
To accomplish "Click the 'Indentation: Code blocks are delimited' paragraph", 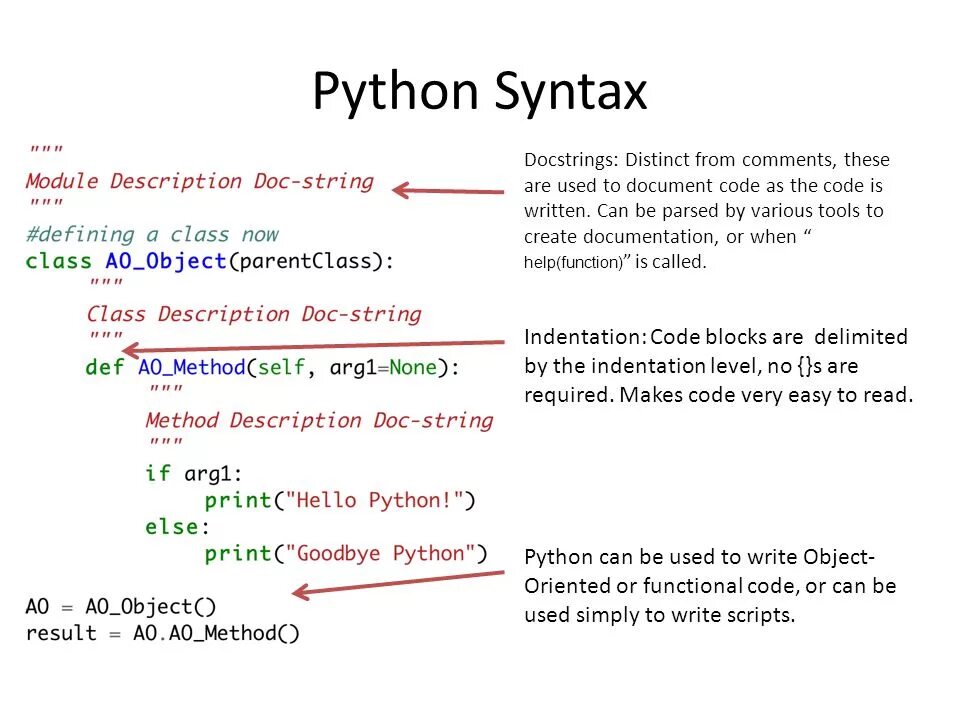I will (x=718, y=366).
